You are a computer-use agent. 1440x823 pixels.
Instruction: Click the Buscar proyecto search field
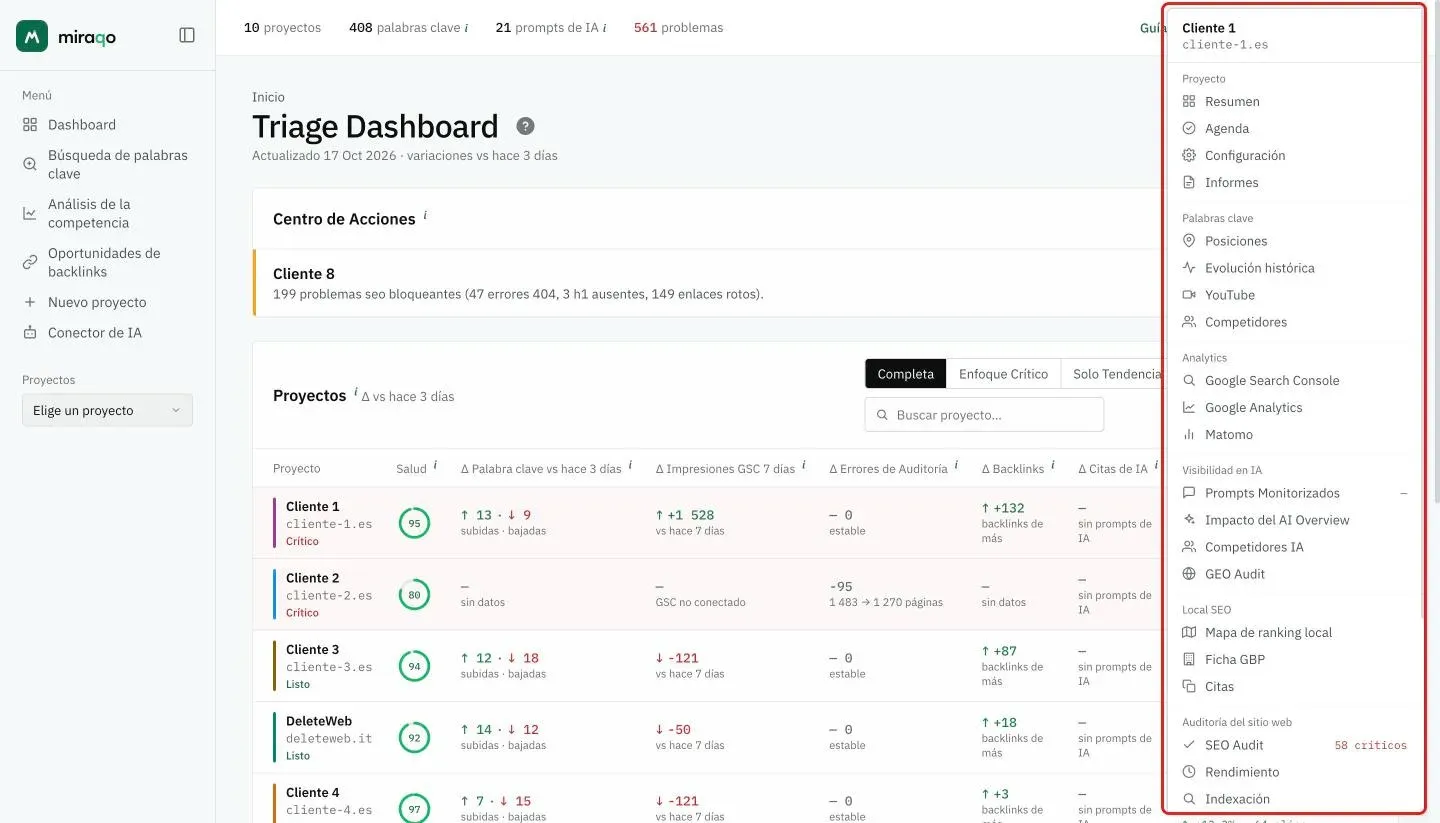[984, 414]
